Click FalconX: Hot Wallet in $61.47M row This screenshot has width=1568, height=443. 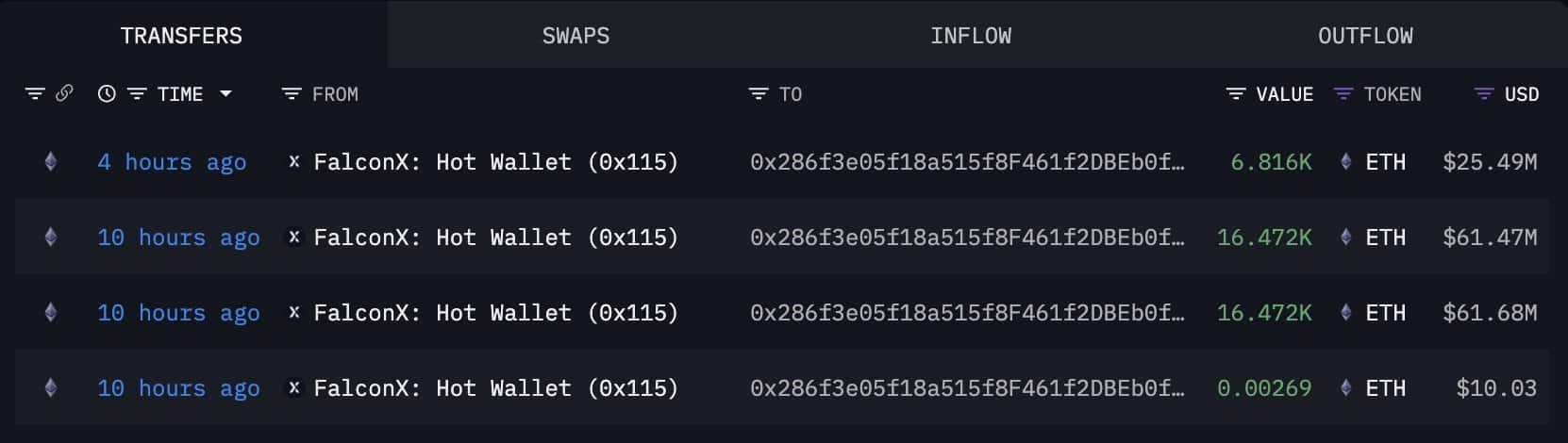pyautogui.click(x=496, y=238)
